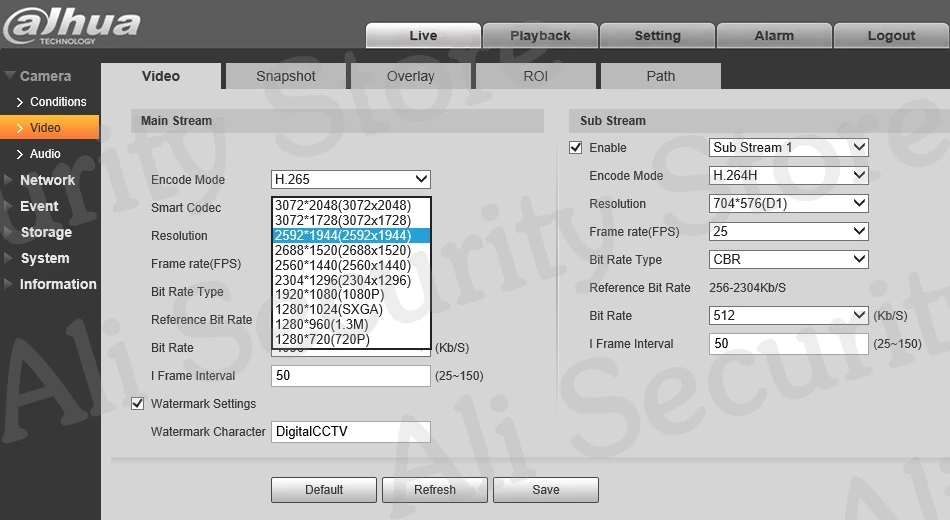The width and height of the screenshot is (950, 520).
Task: Expand the Storage sidebar section
Action: click(x=38, y=232)
